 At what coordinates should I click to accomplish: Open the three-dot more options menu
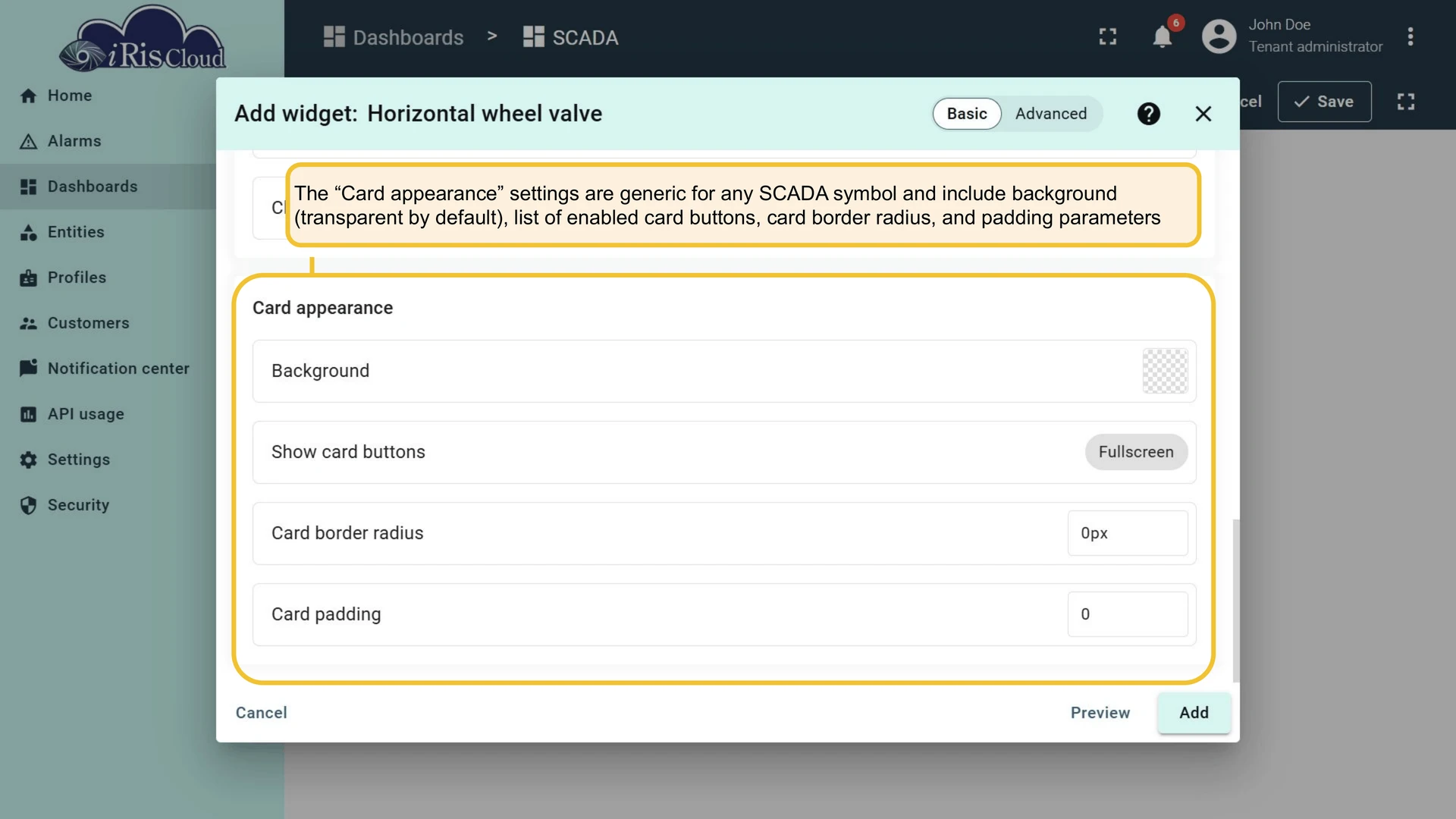(1410, 36)
